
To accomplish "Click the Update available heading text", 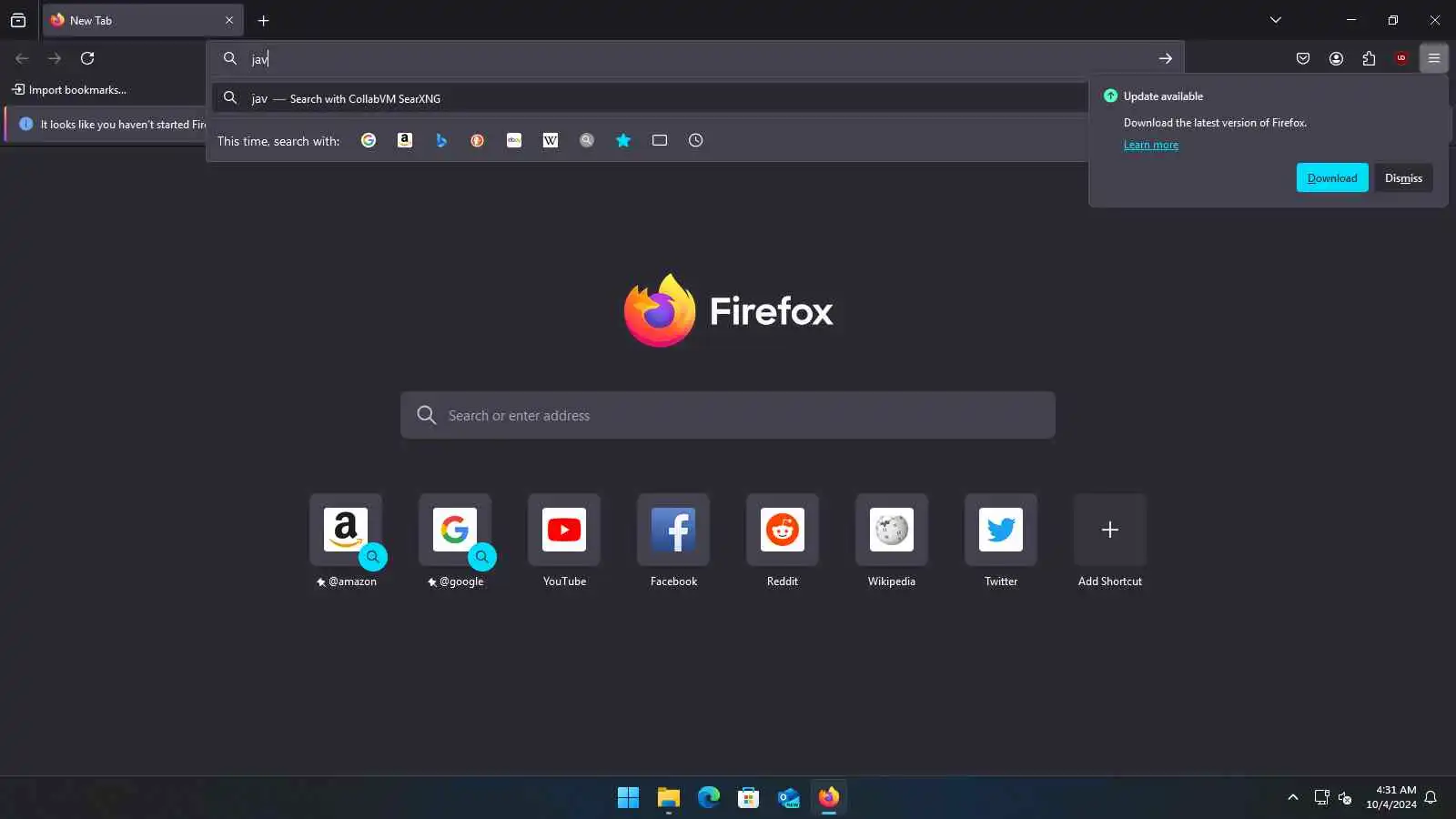I will click(1163, 96).
